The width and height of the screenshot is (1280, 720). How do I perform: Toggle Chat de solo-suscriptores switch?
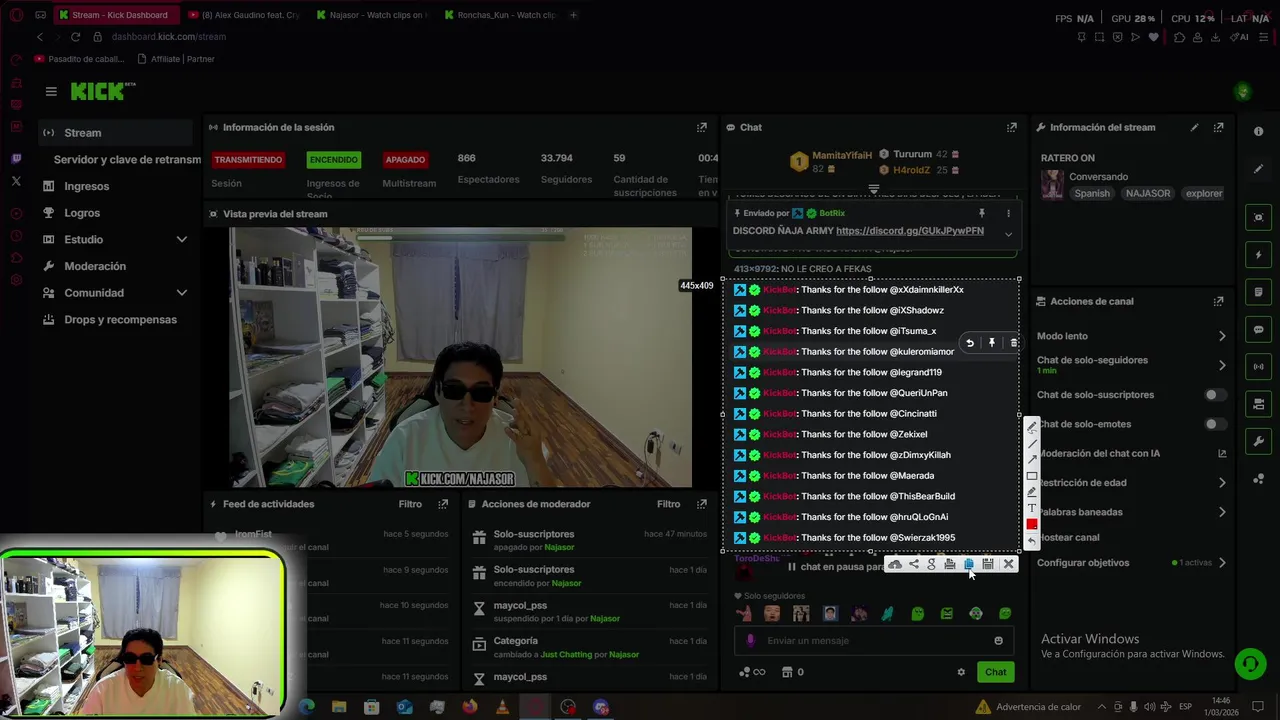tap(1215, 395)
